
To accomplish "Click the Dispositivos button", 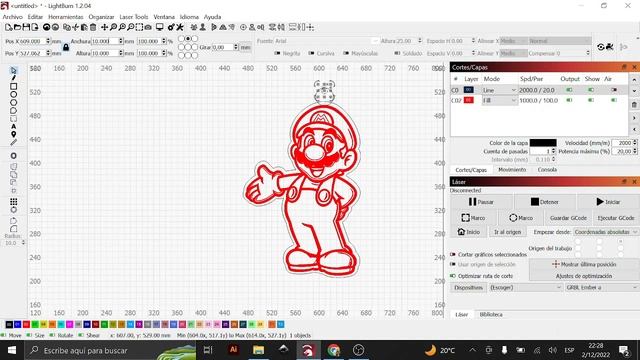I will pos(468,288).
